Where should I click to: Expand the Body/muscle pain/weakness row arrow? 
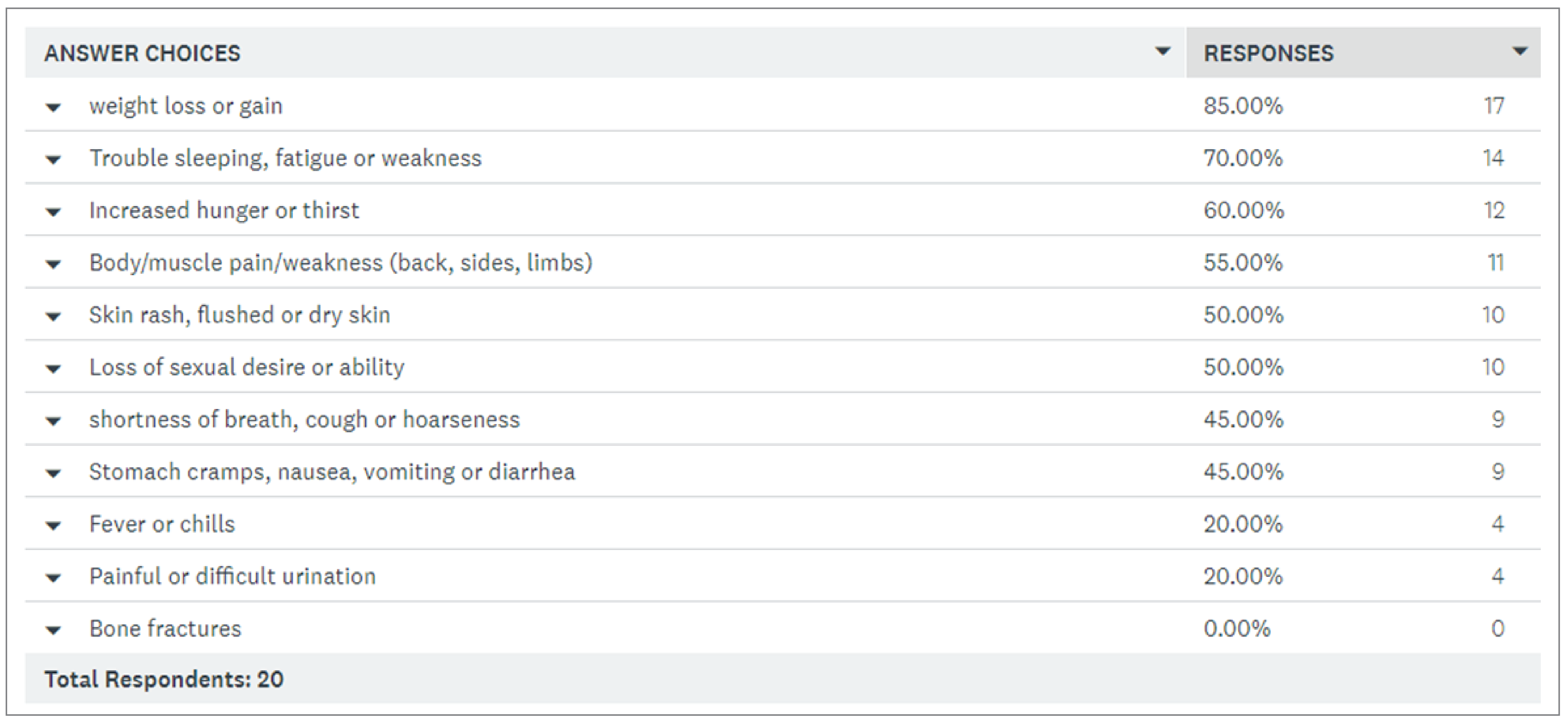point(54,264)
